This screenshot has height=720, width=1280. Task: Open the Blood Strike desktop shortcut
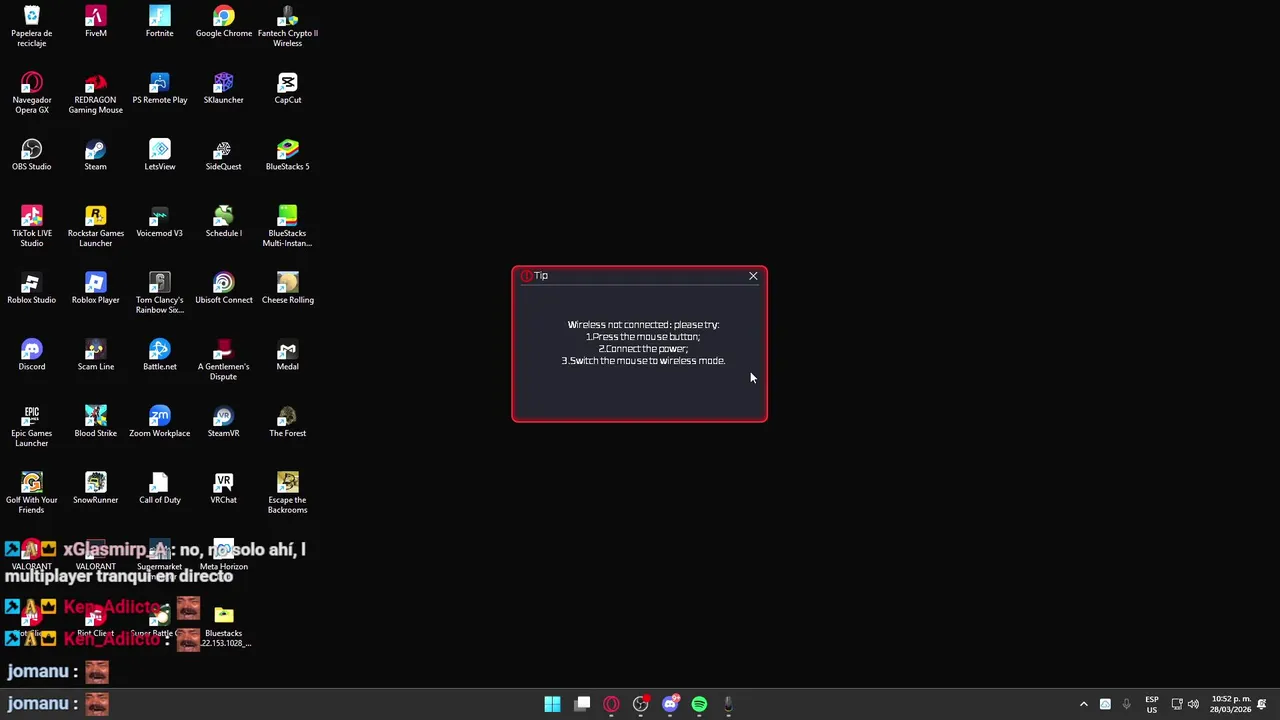click(95, 421)
